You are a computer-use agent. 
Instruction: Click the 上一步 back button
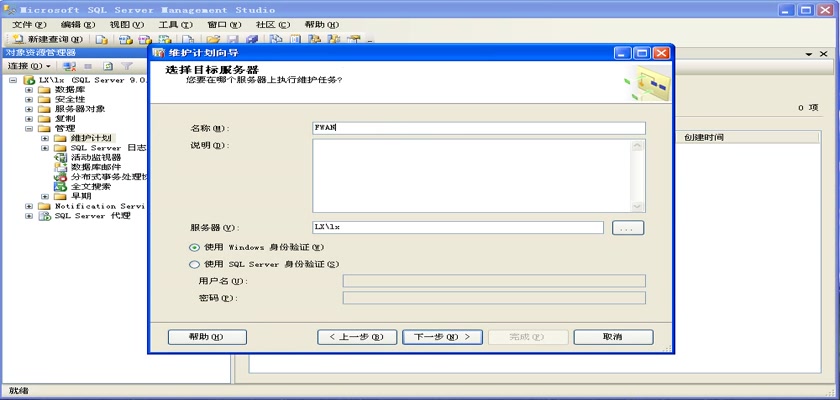pyautogui.click(x=357, y=337)
